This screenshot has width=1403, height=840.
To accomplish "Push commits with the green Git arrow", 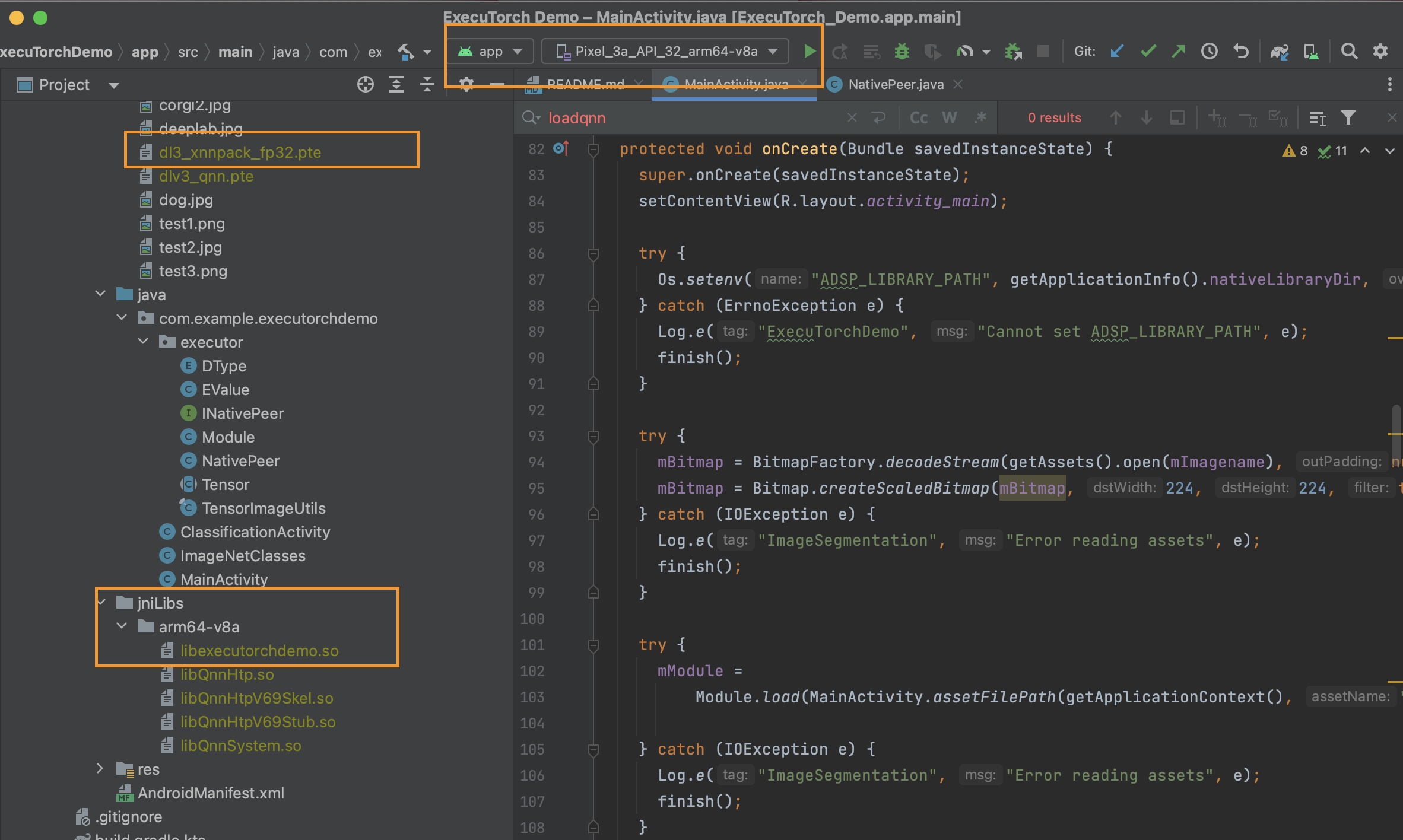I will (1179, 52).
